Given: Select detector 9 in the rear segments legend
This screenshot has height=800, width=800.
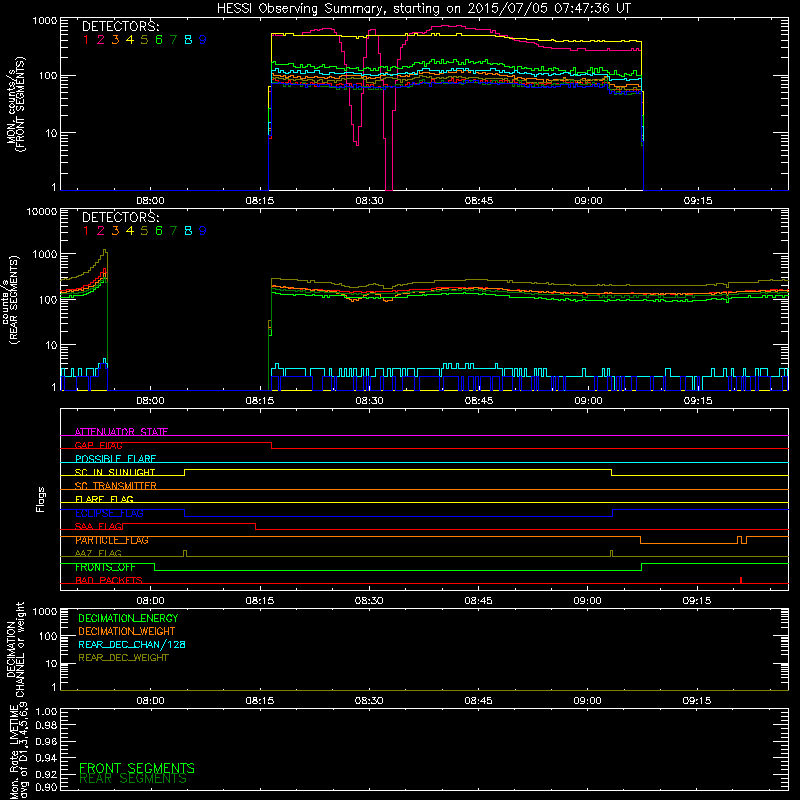Looking at the screenshot, I should point(203,231).
